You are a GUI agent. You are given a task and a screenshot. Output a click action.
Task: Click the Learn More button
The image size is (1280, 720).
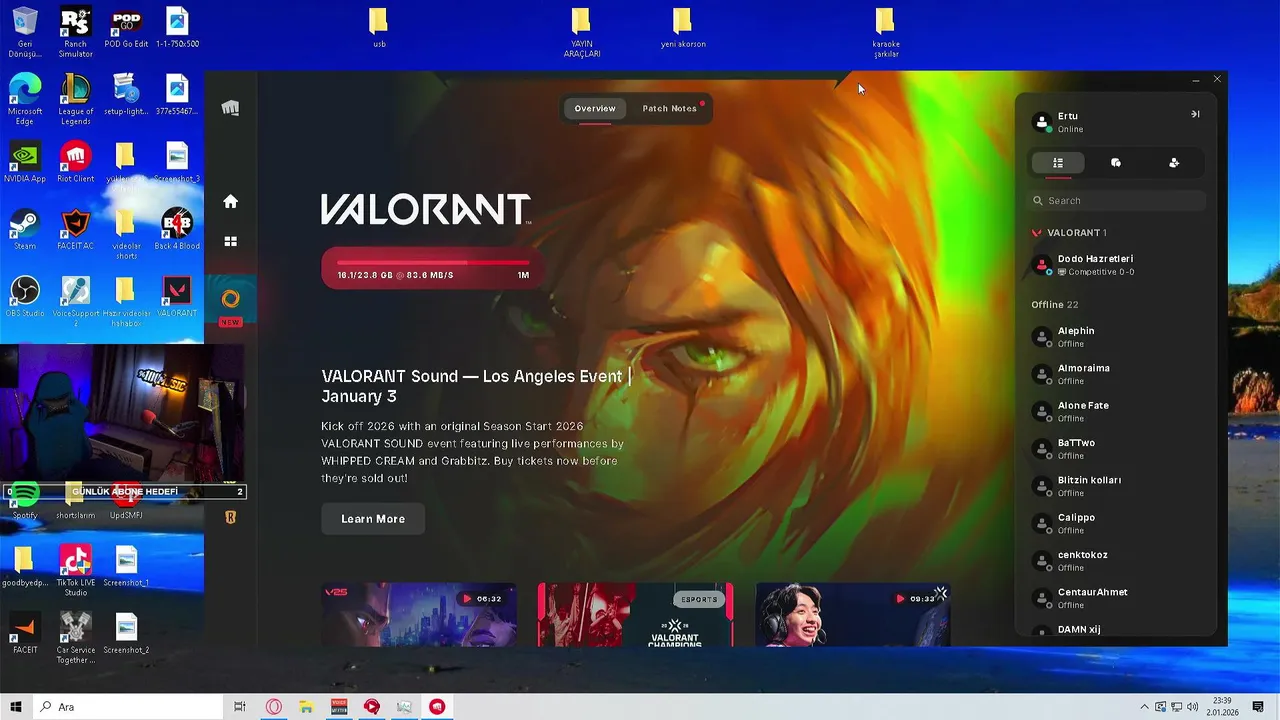pyautogui.click(x=373, y=519)
